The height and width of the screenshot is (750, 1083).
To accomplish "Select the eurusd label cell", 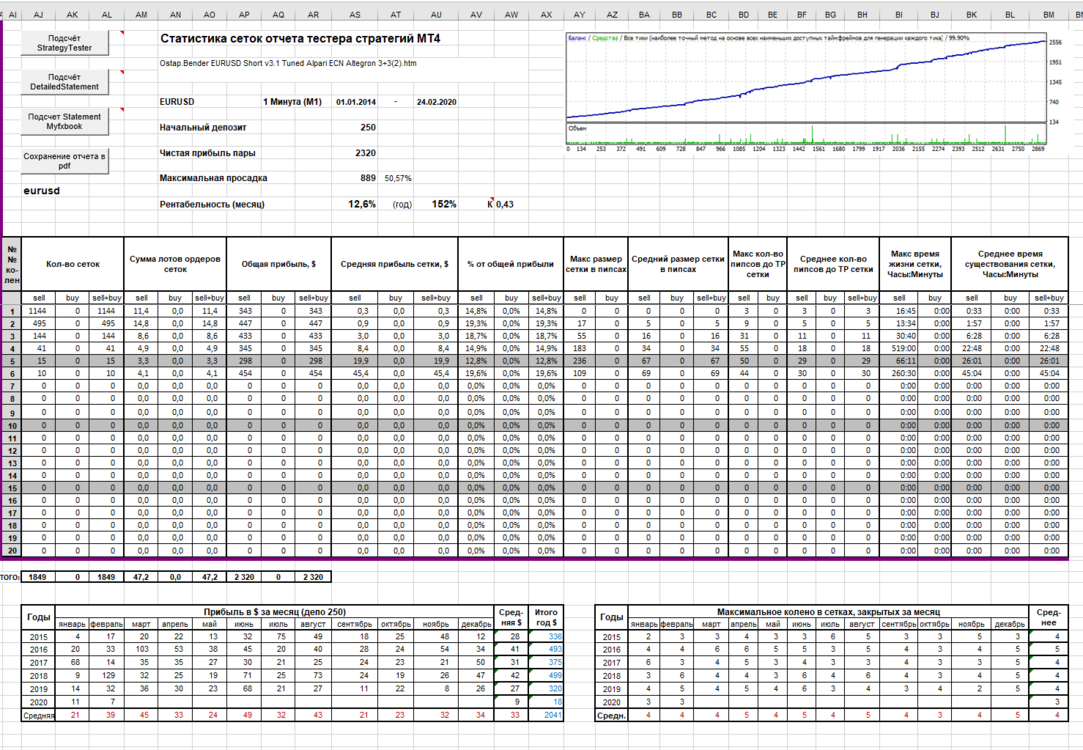I will (41, 191).
